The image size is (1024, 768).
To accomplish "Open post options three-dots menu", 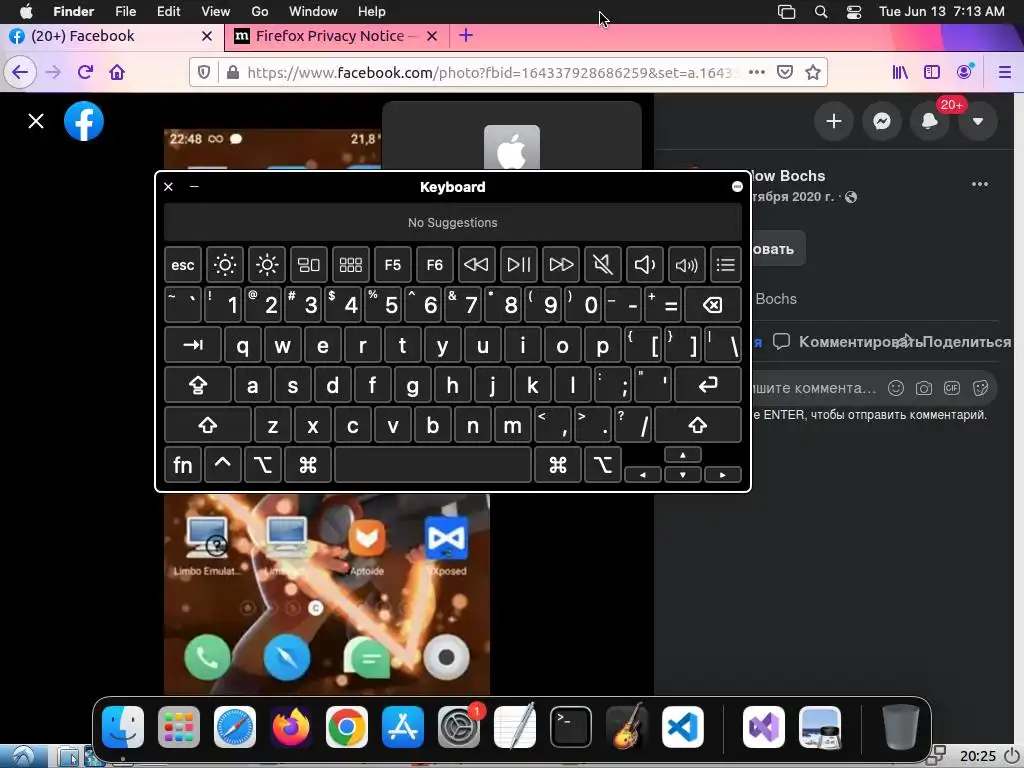I will point(980,184).
